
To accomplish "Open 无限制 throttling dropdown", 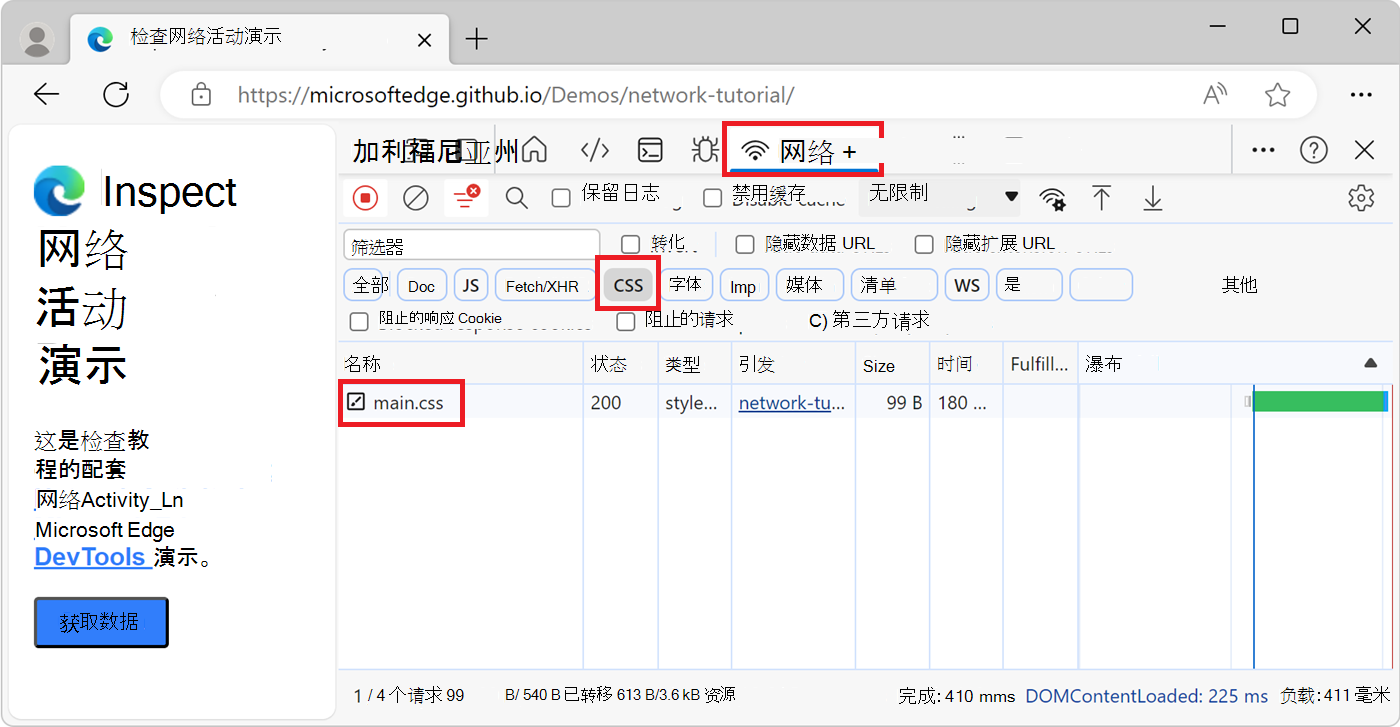I will pos(940,196).
